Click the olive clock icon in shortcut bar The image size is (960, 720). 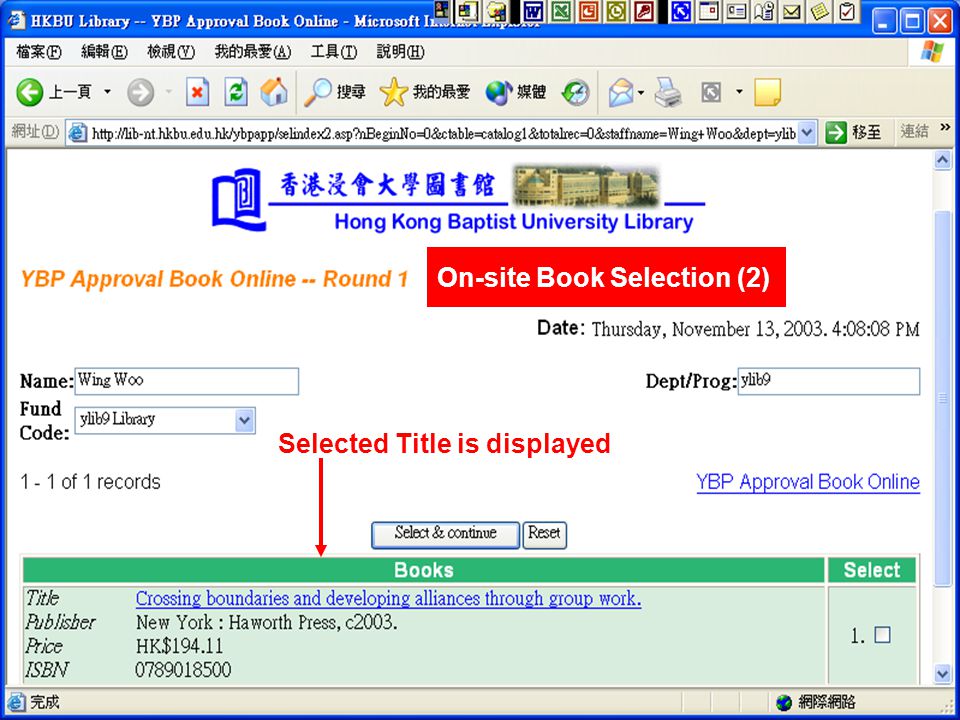tap(615, 11)
